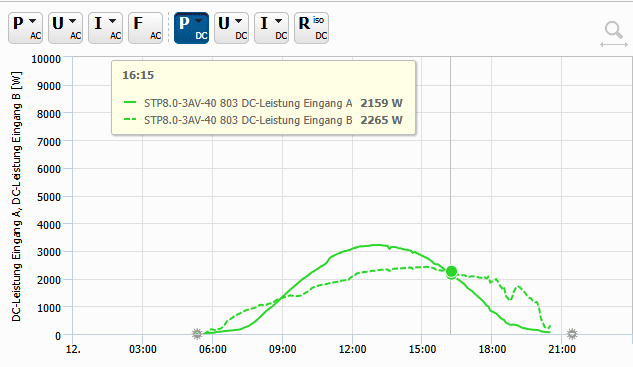633x367 pixels.
Task: Select the U DC voltage button
Action: [x=231, y=28]
